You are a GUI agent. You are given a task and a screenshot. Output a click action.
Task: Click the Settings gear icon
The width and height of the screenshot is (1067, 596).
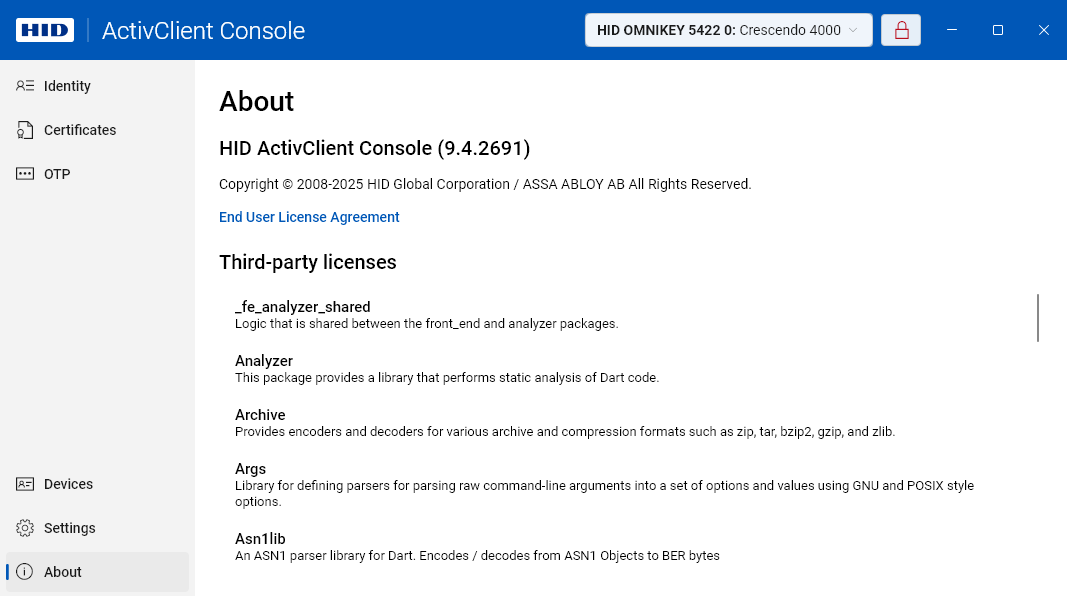[26, 528]
